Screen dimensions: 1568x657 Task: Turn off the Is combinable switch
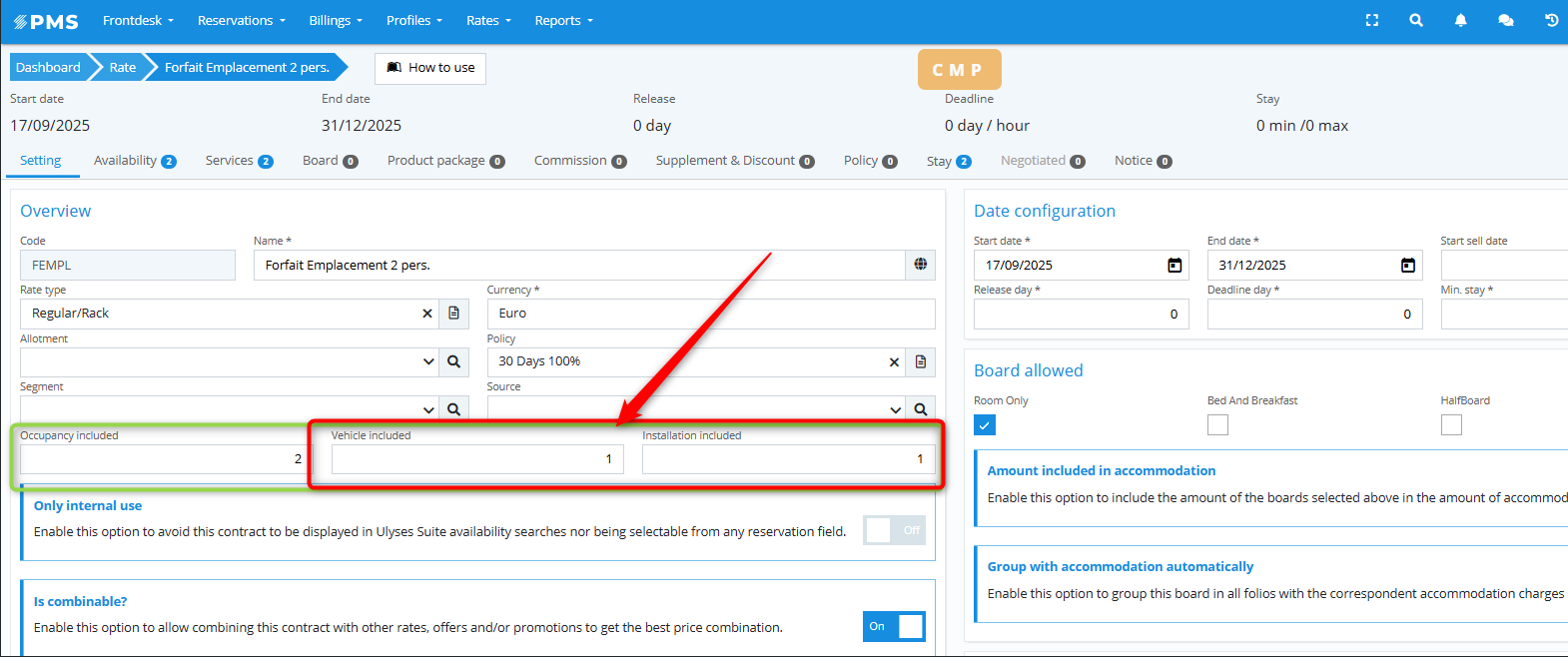(894, 626)
